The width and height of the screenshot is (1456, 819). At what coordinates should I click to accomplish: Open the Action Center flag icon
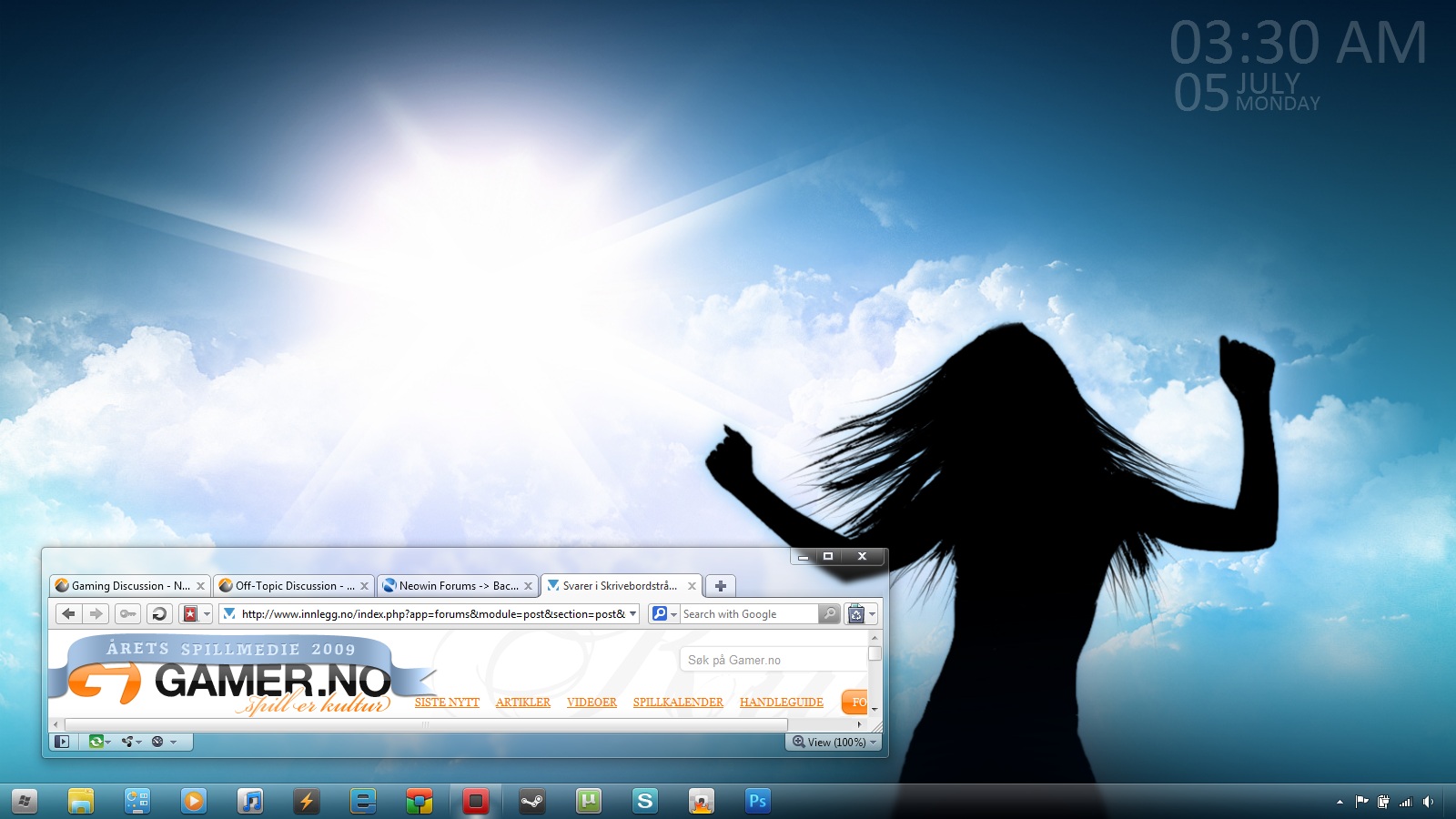[1361, 802]
